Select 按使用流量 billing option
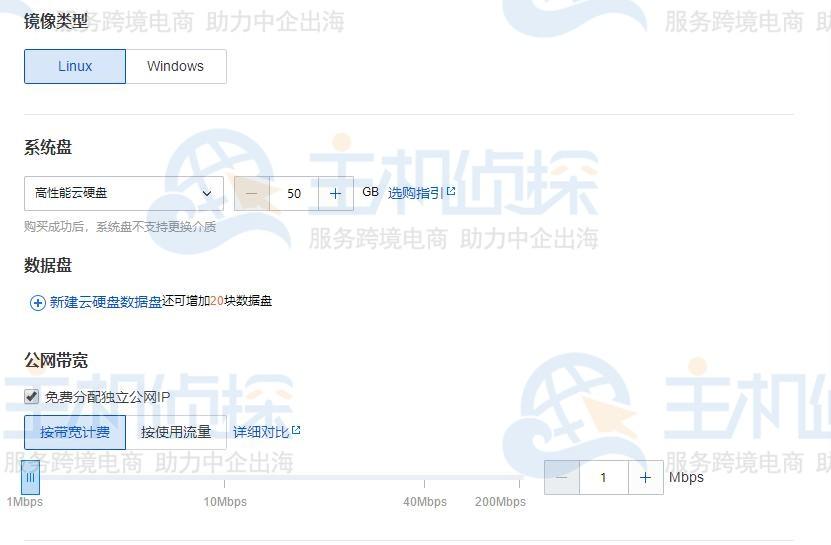The height and width of the screenshot is (545, 831). coord(176,433)
